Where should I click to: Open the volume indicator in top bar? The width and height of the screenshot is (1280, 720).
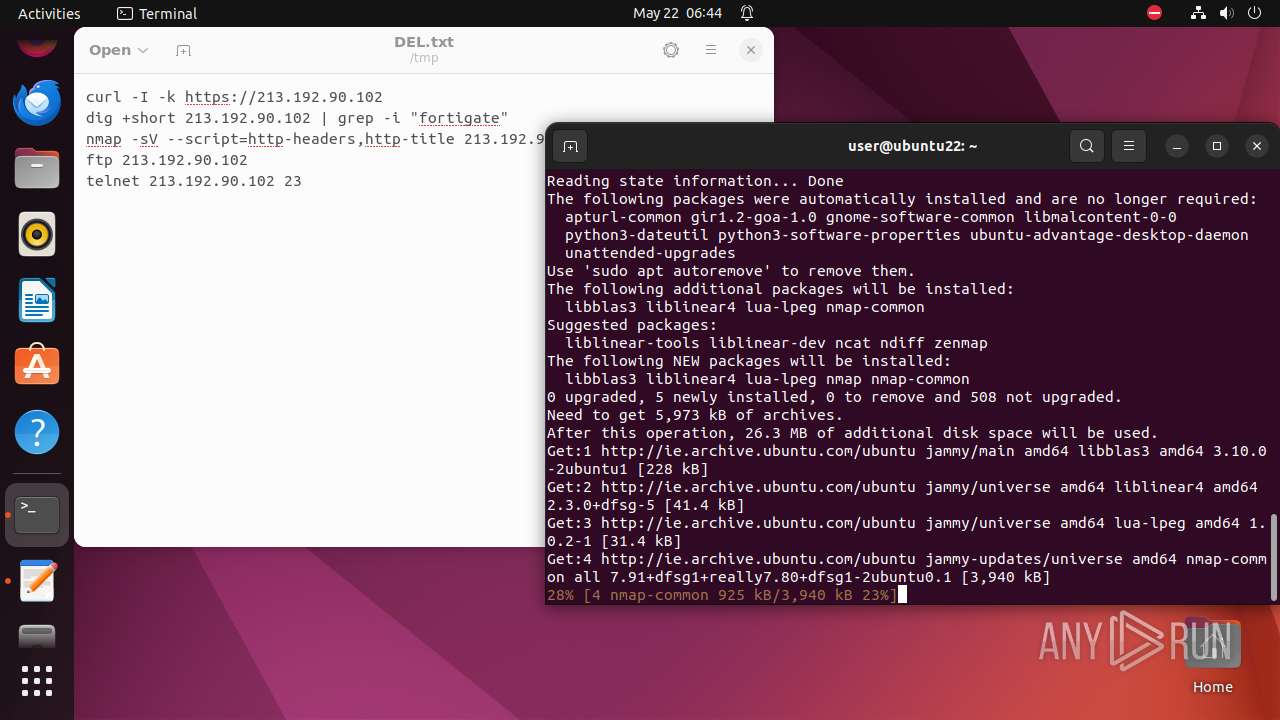(1227, 13)
